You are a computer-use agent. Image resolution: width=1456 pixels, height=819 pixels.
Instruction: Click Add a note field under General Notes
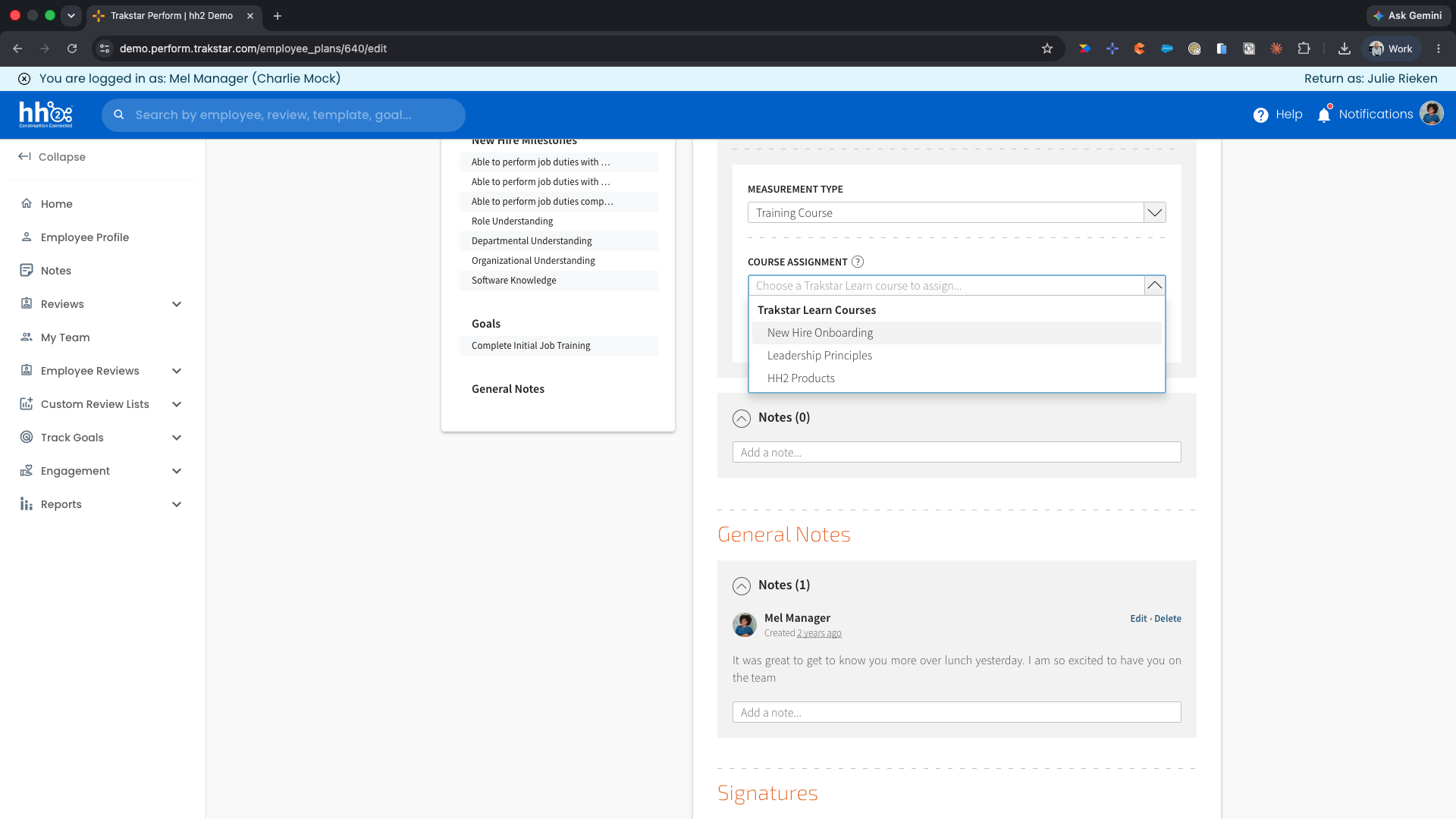[956, 713]
